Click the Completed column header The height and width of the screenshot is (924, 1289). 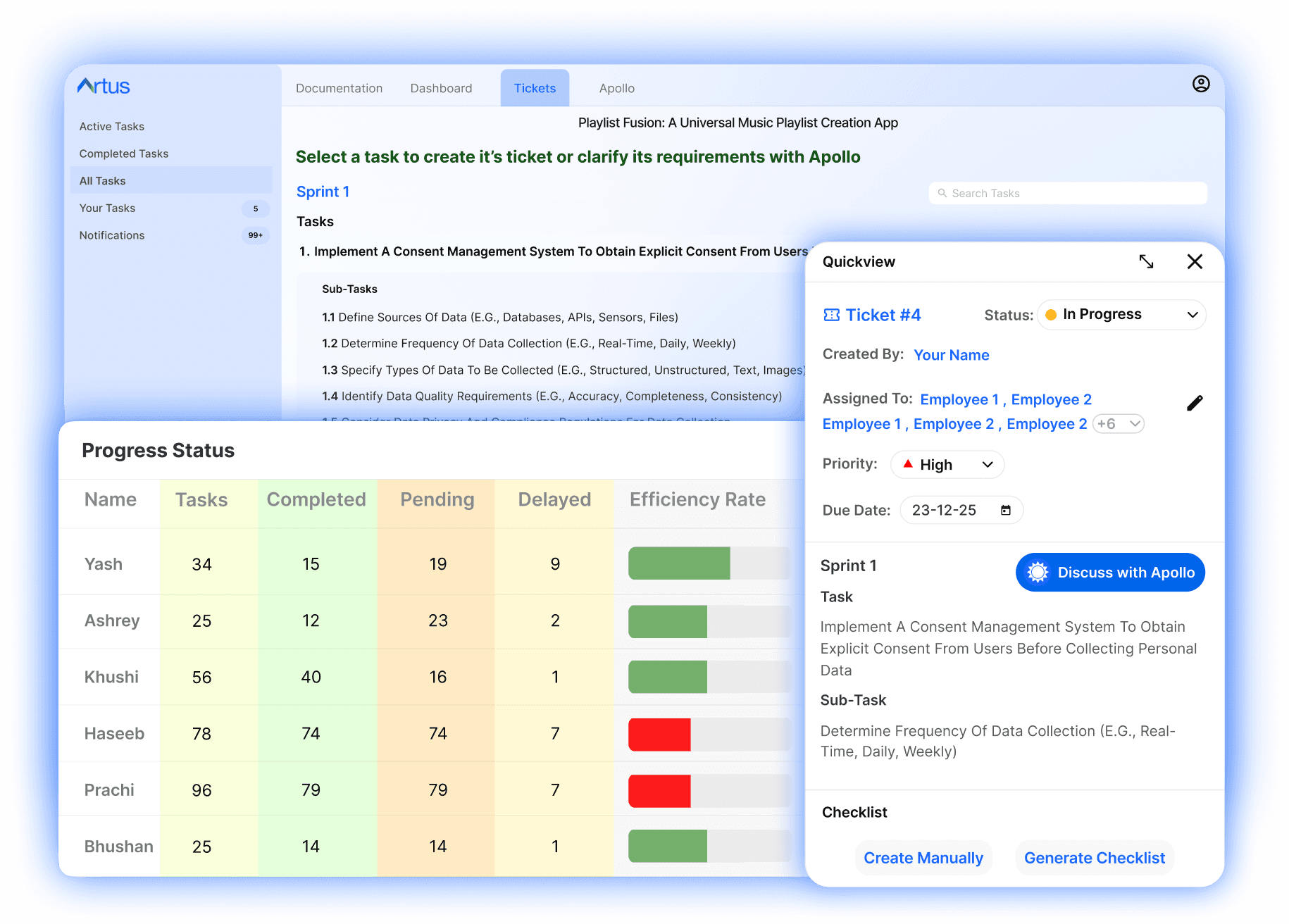tap(316, 499)
